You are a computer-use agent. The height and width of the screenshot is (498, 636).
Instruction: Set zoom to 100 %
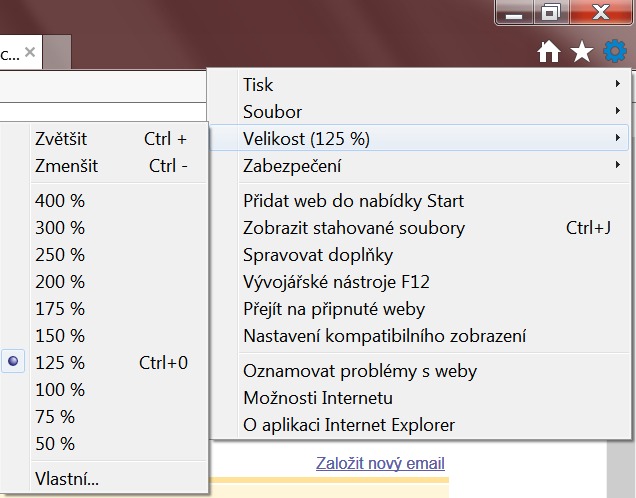point(60,390)
